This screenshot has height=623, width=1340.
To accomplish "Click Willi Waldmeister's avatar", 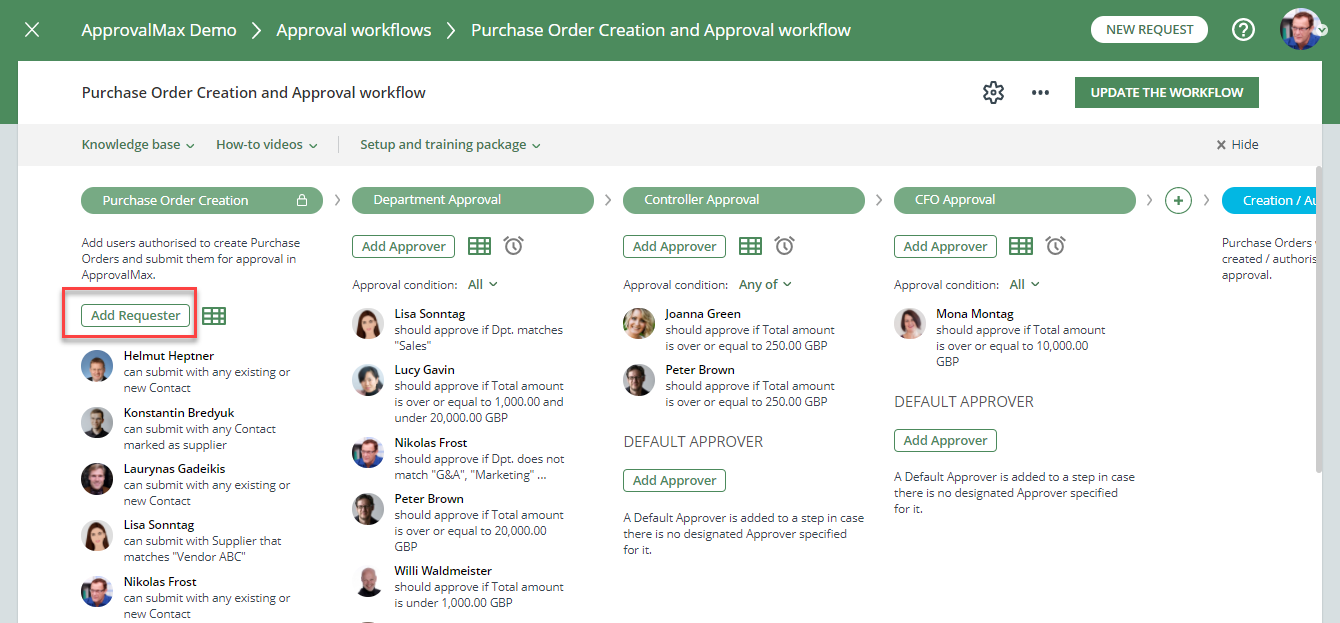I will click(368, 581).
